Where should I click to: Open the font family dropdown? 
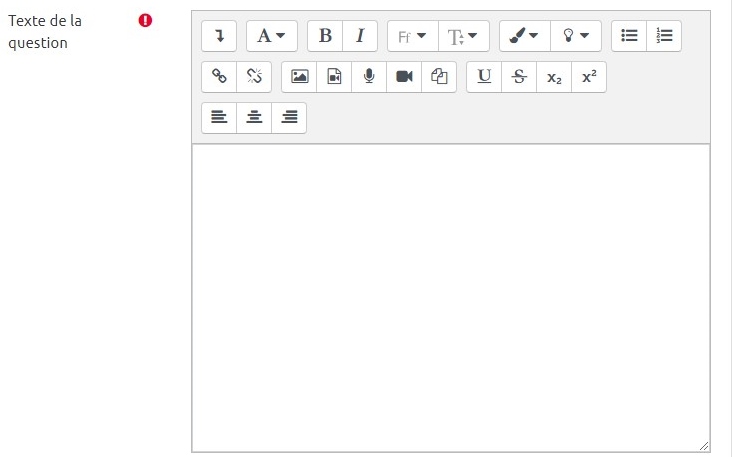(x=412, y=36)
